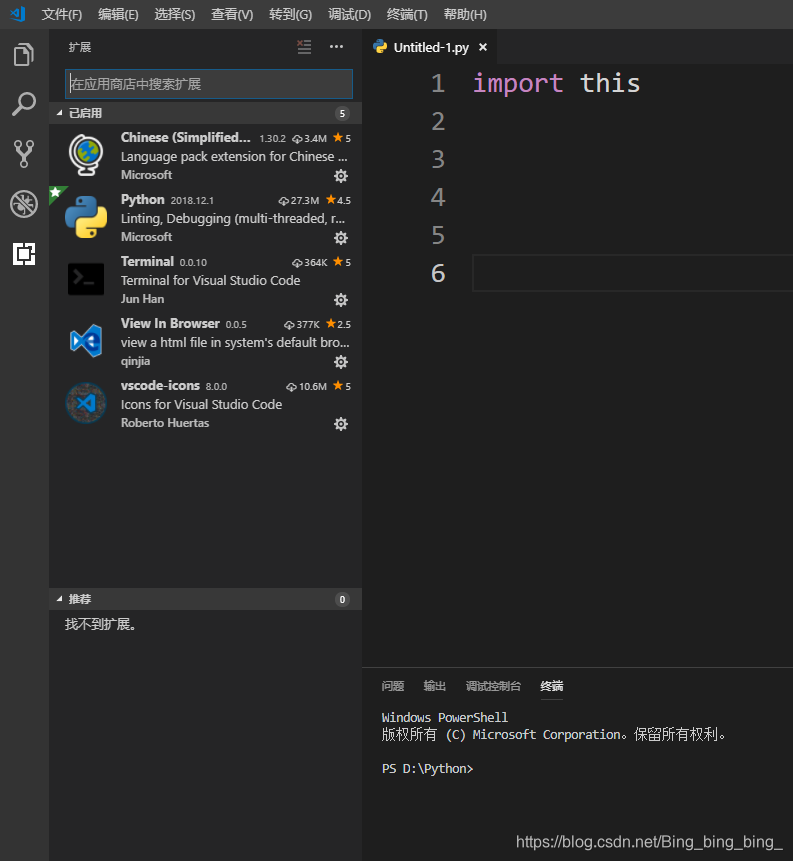
Task: Open the 选择(S) menu
Action: [x=175, y=14]
